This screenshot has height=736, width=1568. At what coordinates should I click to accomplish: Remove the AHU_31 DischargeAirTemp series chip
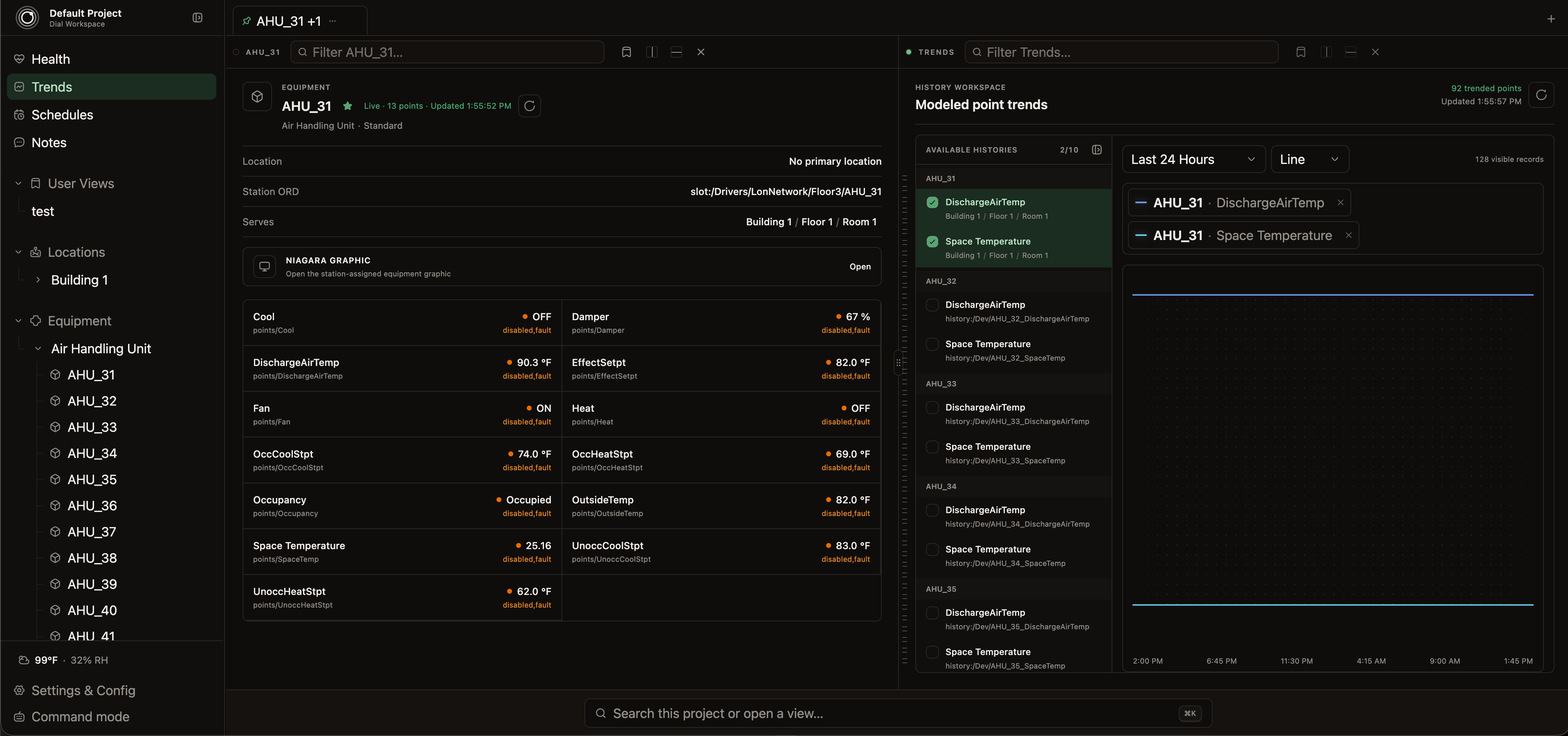(x=1340, y=203)
